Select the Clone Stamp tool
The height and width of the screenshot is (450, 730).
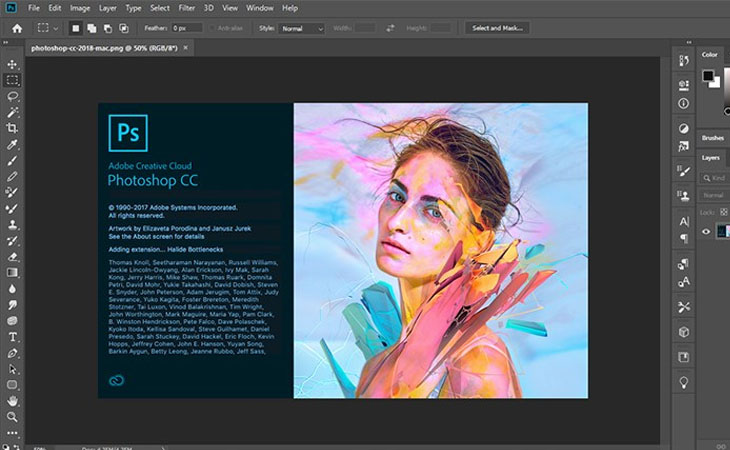coord(12,224)
